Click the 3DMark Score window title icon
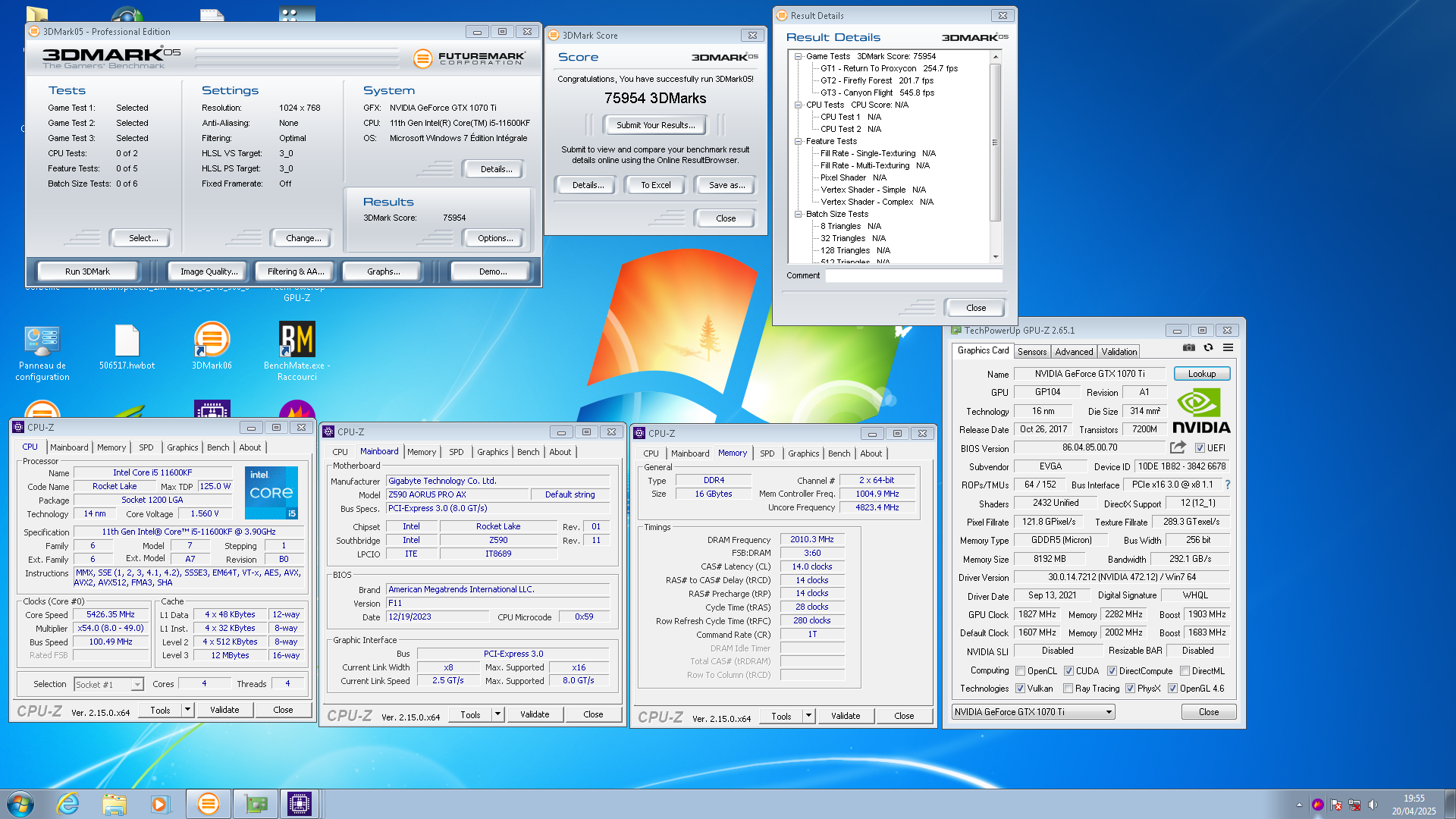Screen dimensions: 1456x819 [x=554, y=36]
